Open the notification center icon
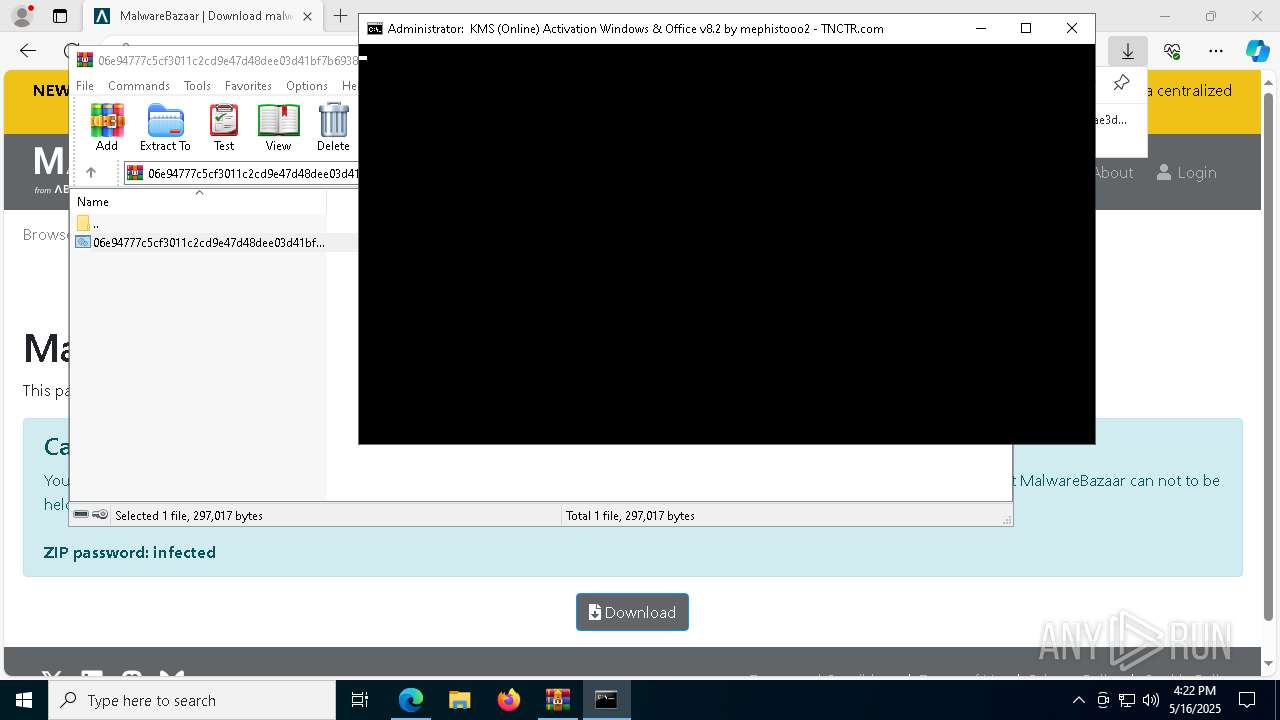 pyautogui.click(x=1247, y=700)
